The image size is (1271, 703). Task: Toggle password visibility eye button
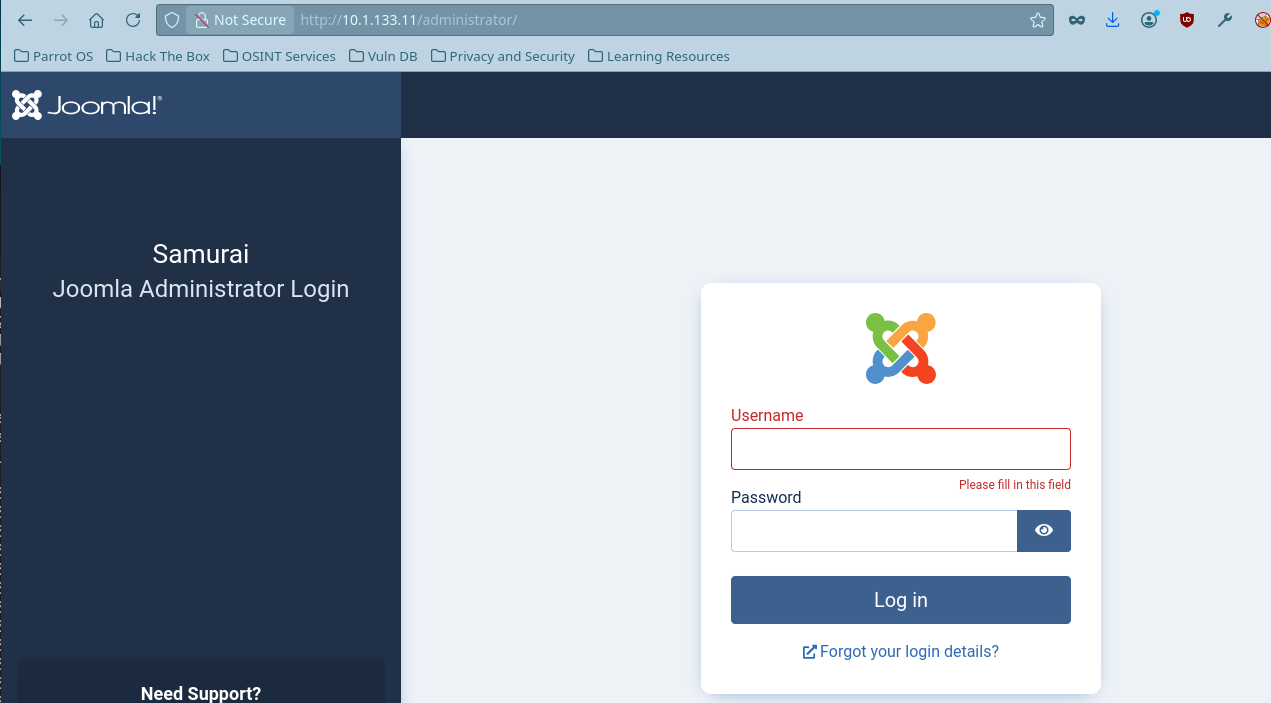pos(1044,531)
